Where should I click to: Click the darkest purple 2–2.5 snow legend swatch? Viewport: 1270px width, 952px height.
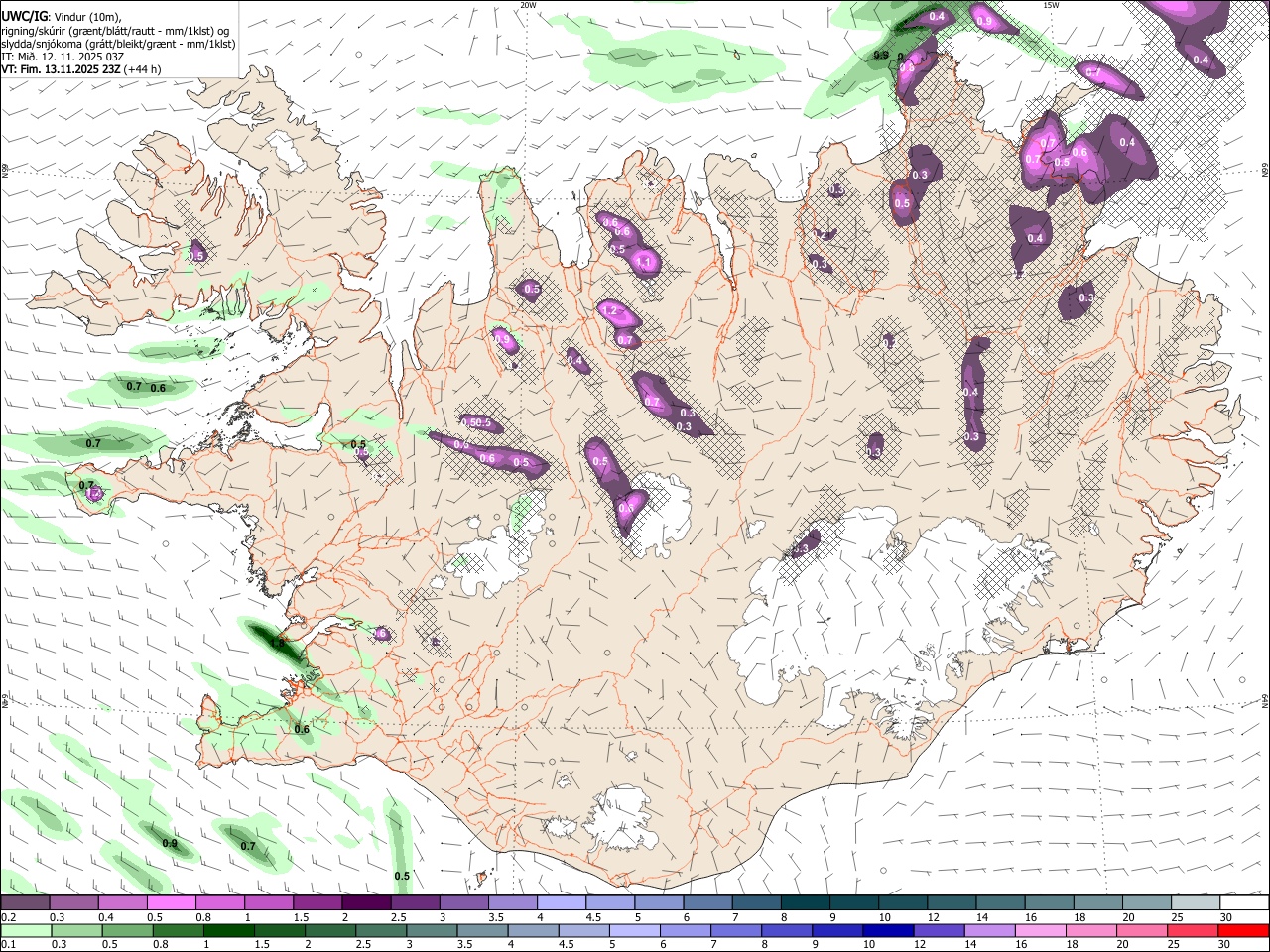tap(365, 903)
